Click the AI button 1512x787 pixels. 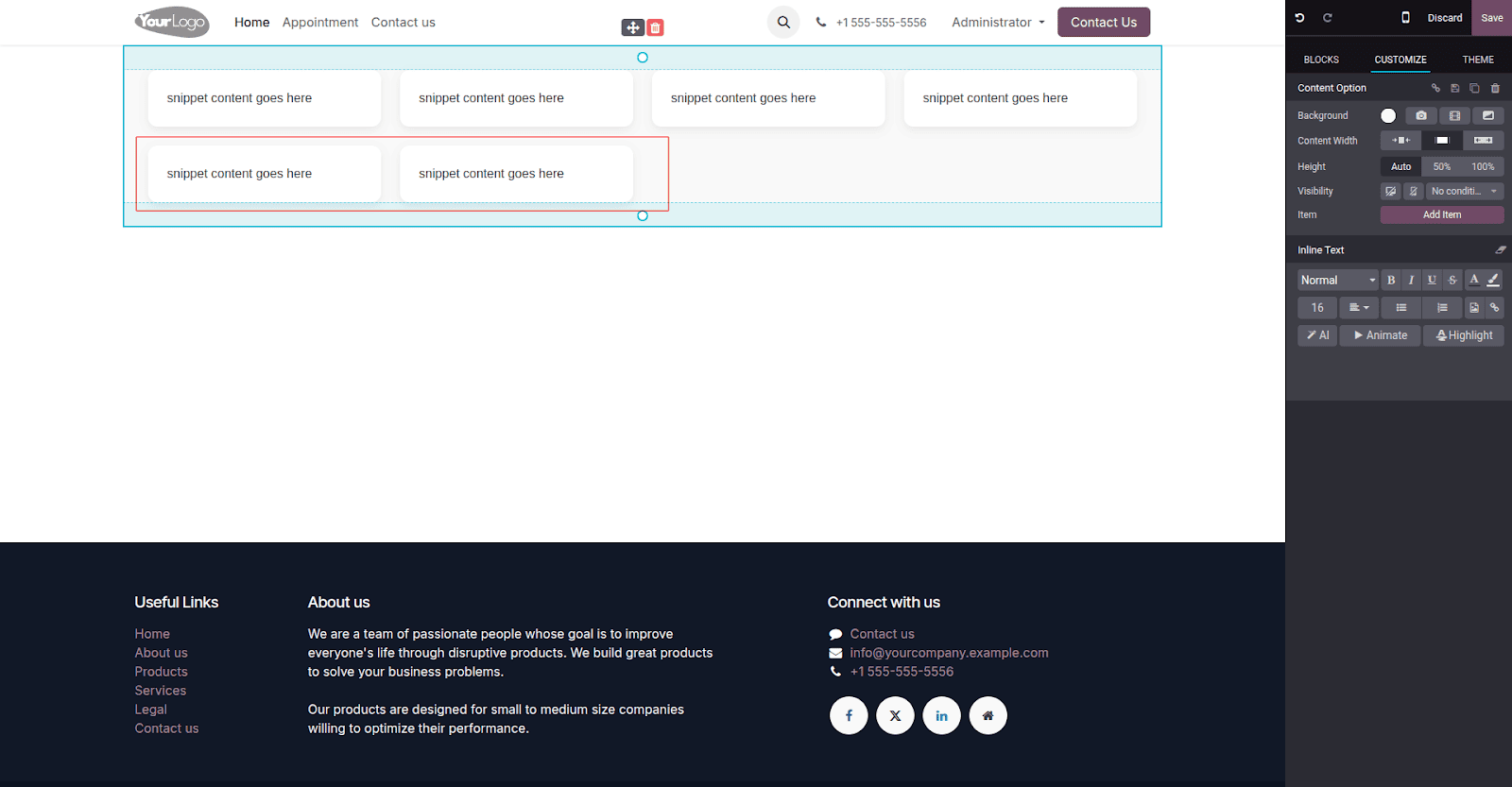click(1317, 335)
